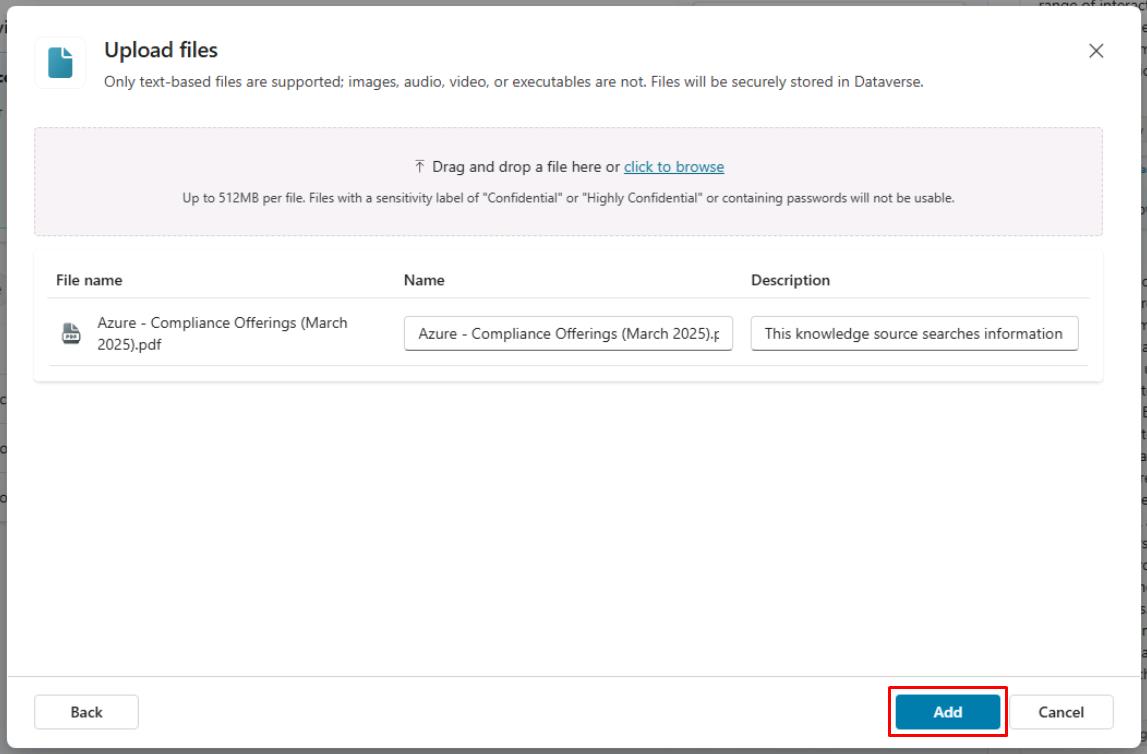This screenshot has width=1147, height=754.
Task: Open the file picker via click to browse
Action: (672, 166)
